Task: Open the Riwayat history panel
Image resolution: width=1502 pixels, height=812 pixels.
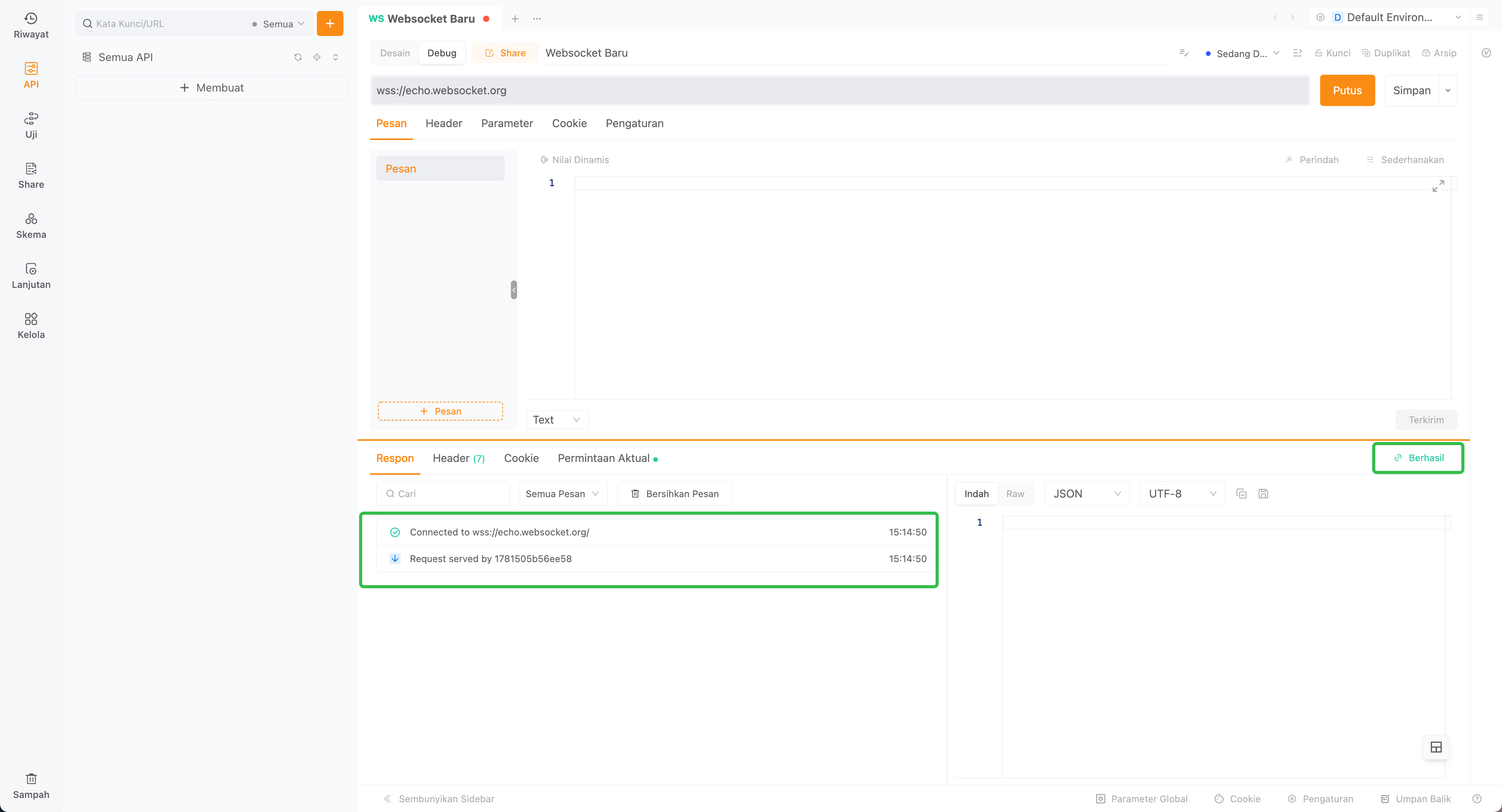Action: (x=31, y=26)
